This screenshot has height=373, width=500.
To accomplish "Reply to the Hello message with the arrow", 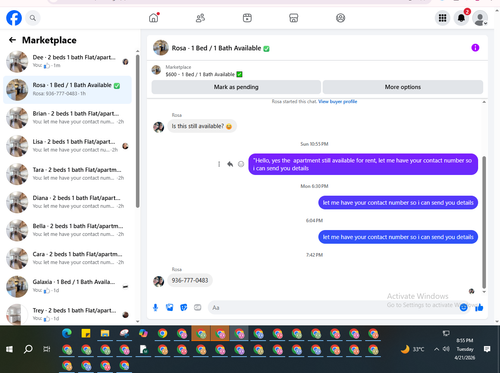I will click(x=230, y=164).
